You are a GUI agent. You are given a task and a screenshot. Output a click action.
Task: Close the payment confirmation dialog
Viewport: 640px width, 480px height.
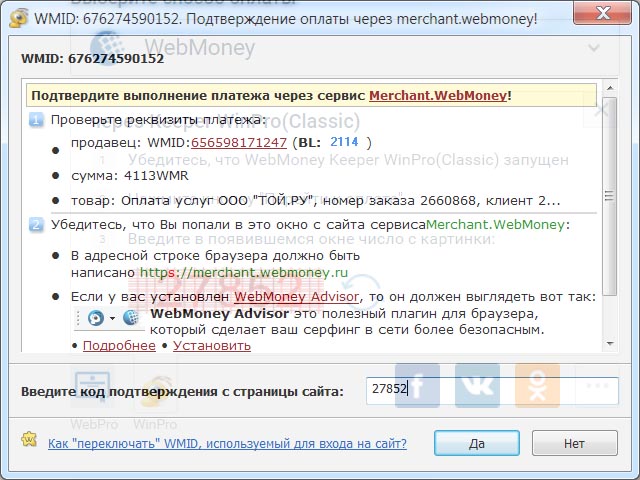pyautogui.click(x=602, y=13)
